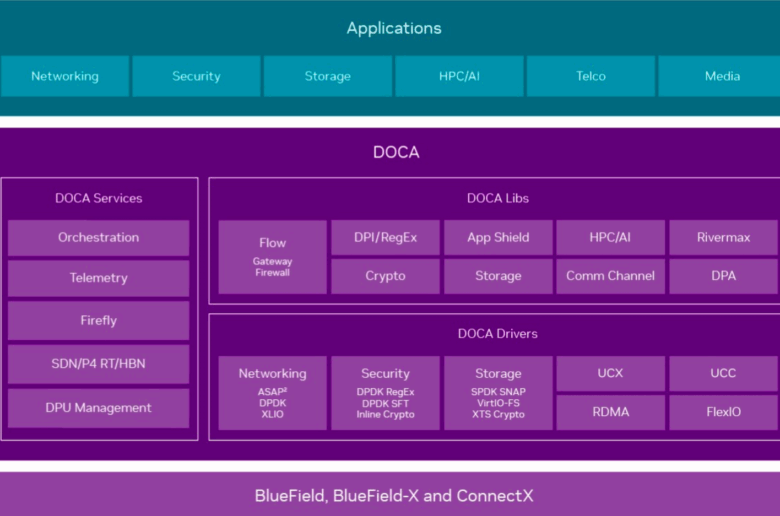
Task: Select the App Shield library block
Action: tap(498, 238)
